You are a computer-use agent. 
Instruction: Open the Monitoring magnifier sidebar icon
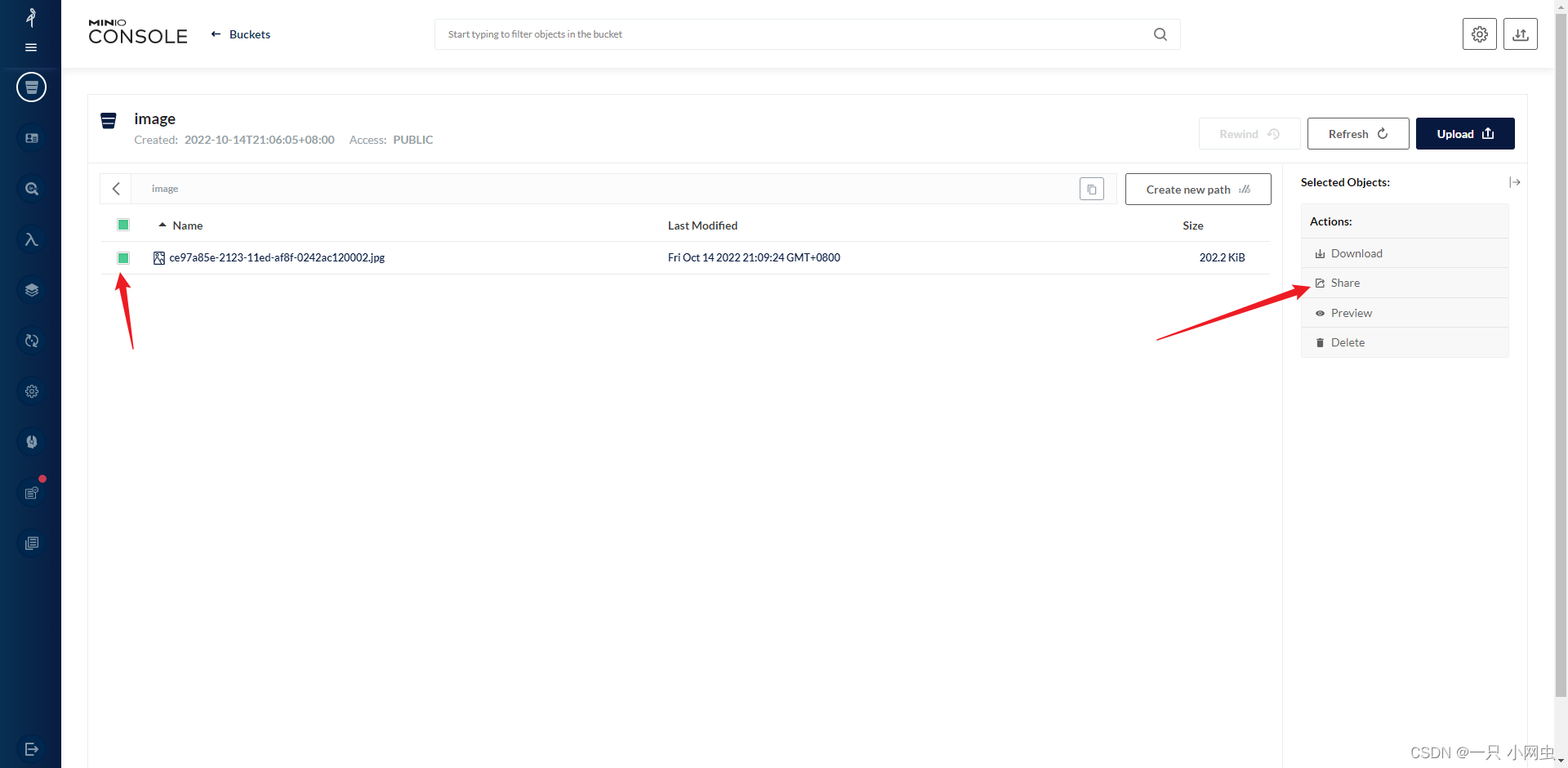pyautogui.click(x=31, y=189)
